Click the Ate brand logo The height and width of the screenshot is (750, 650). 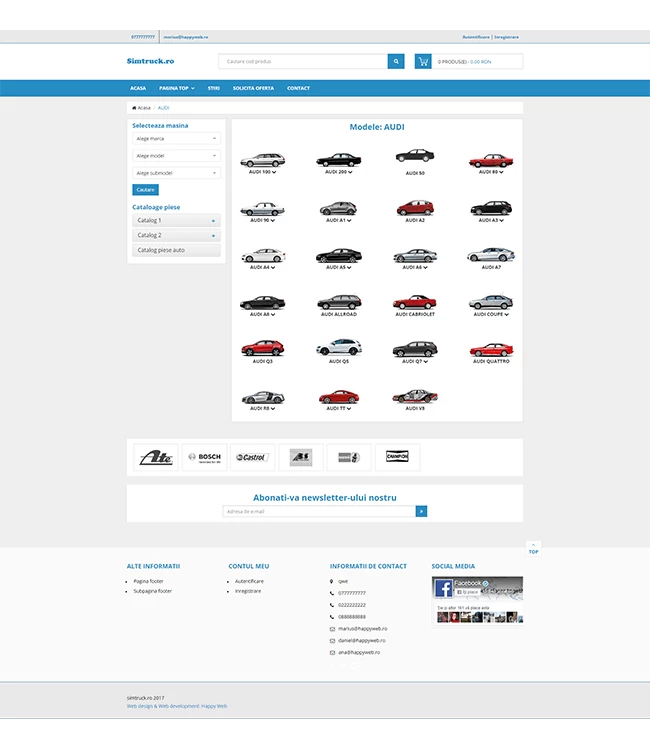(x=156, y=457)
